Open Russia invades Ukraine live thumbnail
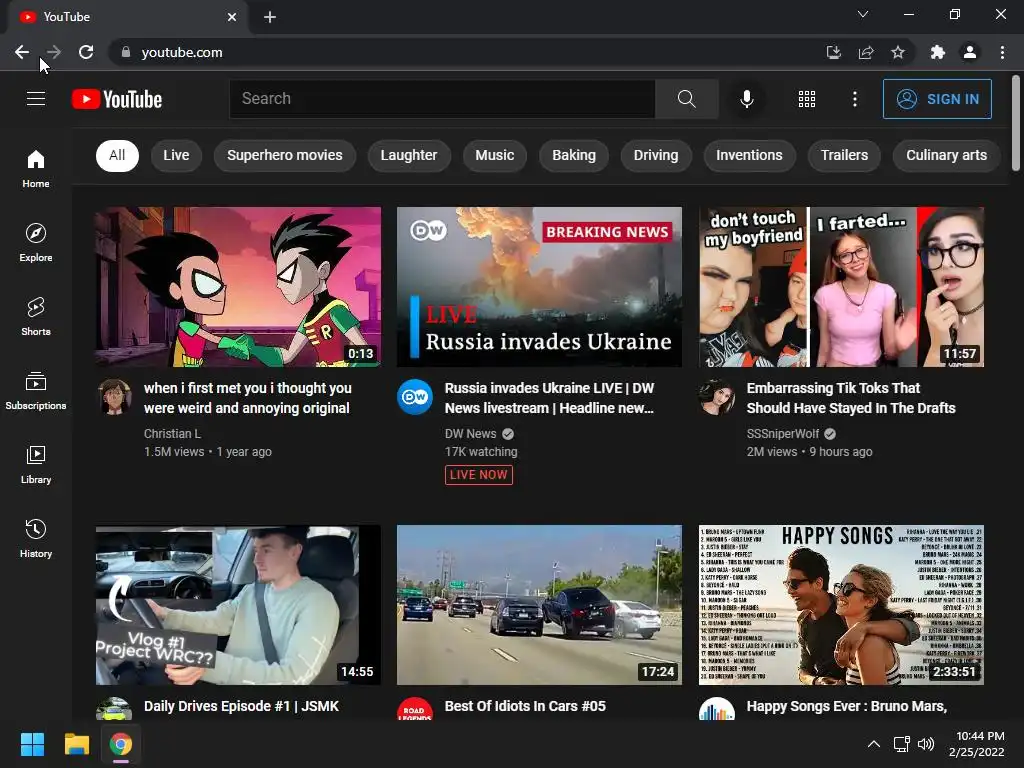1024x768 pixels. point(539,287)
